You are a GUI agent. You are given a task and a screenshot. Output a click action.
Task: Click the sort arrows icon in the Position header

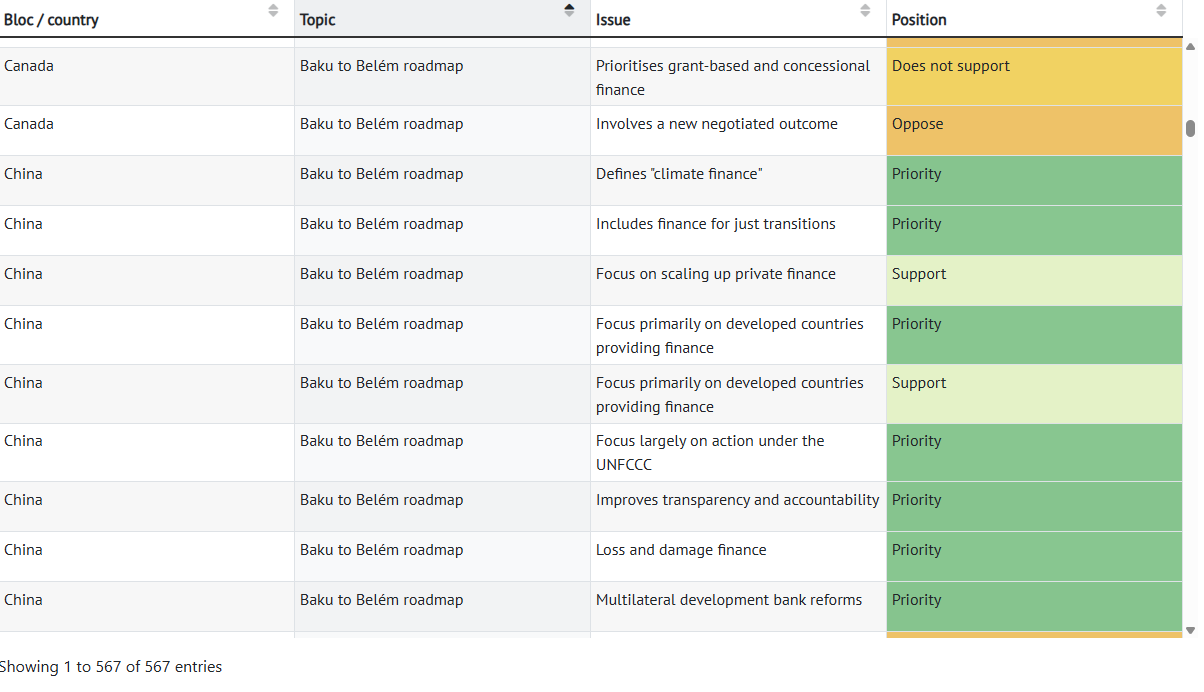coord(1161,11)
